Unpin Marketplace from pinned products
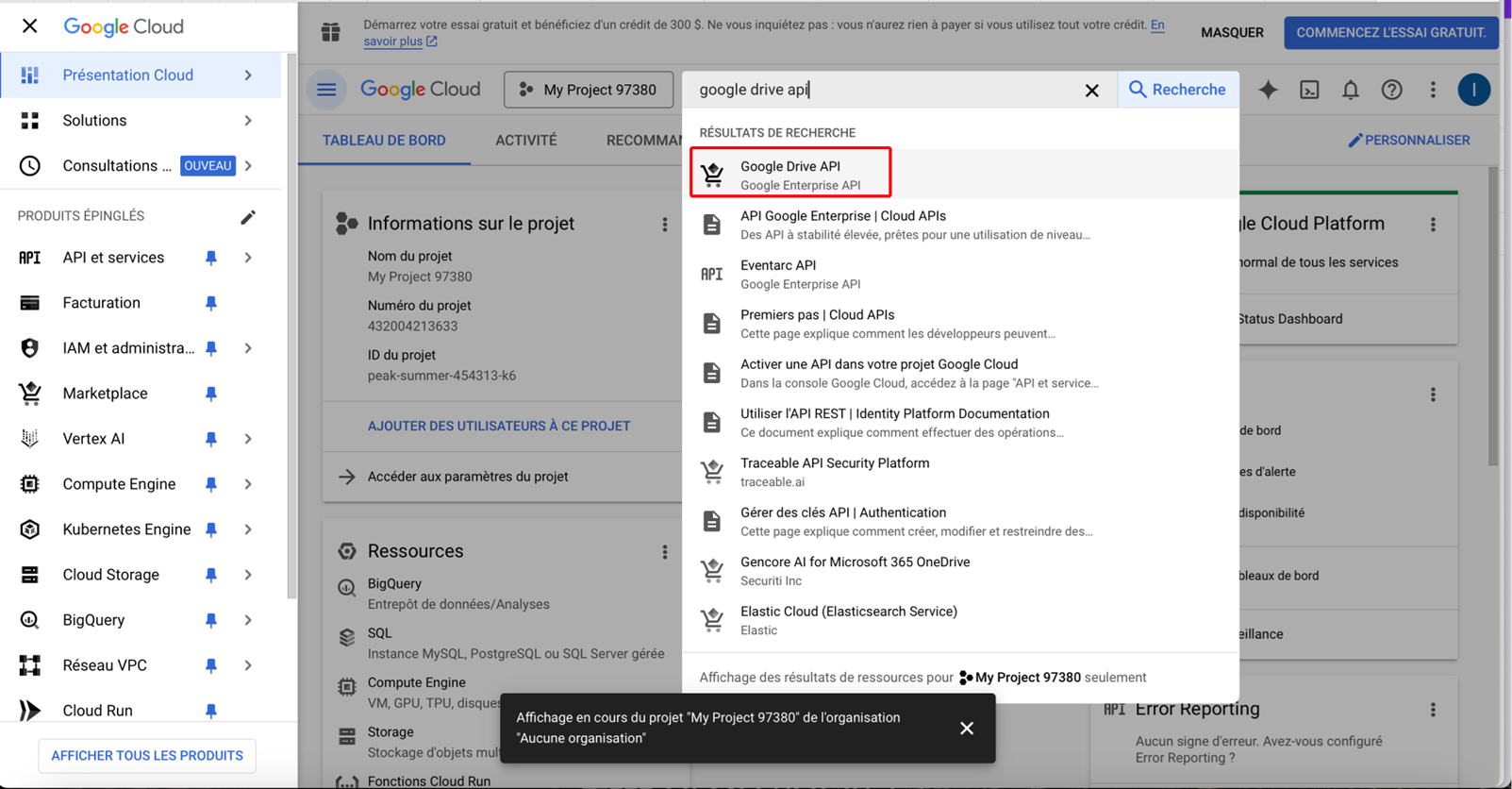 coord(211,394)
